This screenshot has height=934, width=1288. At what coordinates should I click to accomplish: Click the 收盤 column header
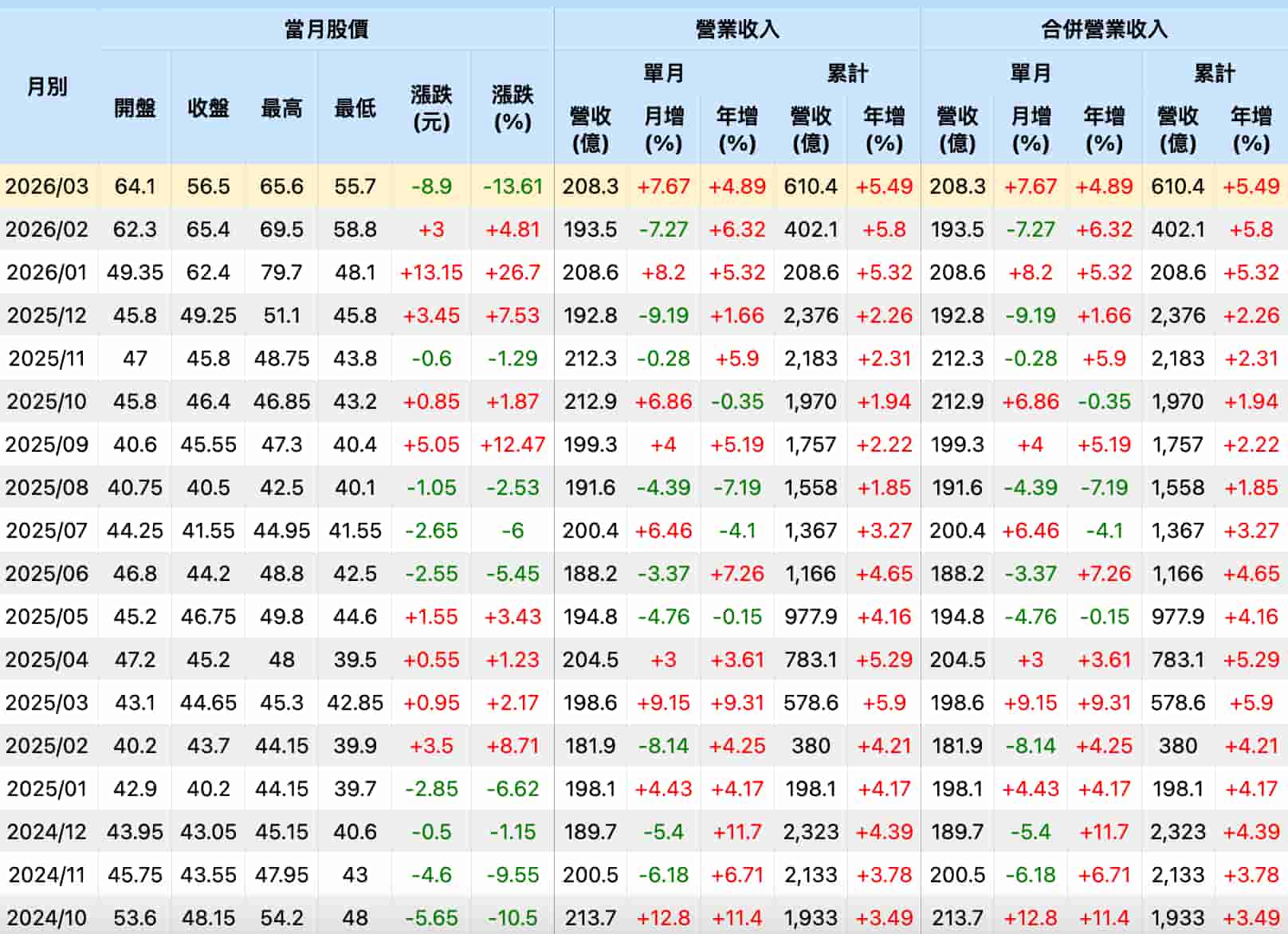pos(208,108)
